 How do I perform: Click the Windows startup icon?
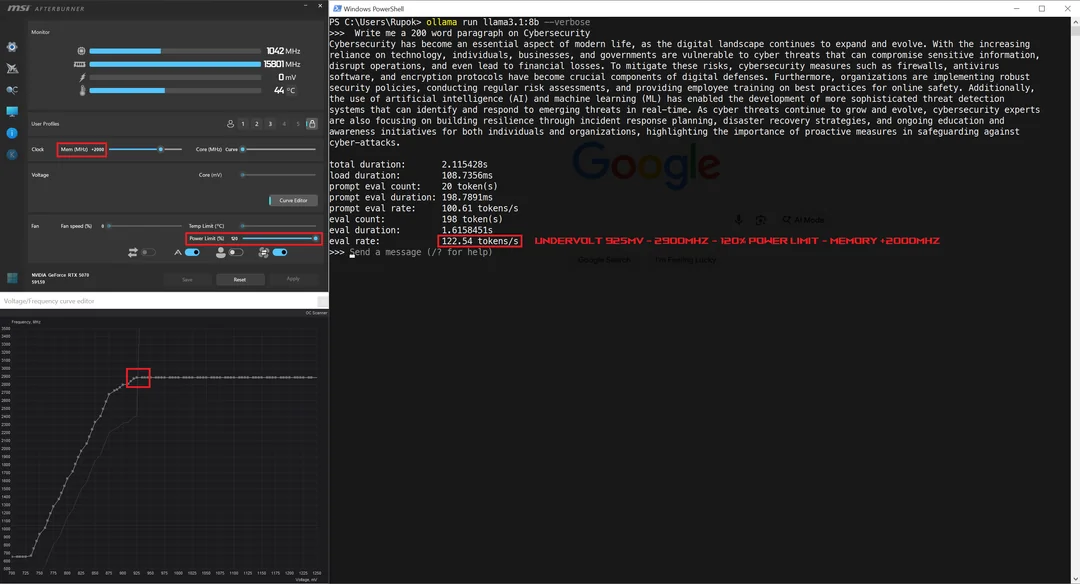12,278
